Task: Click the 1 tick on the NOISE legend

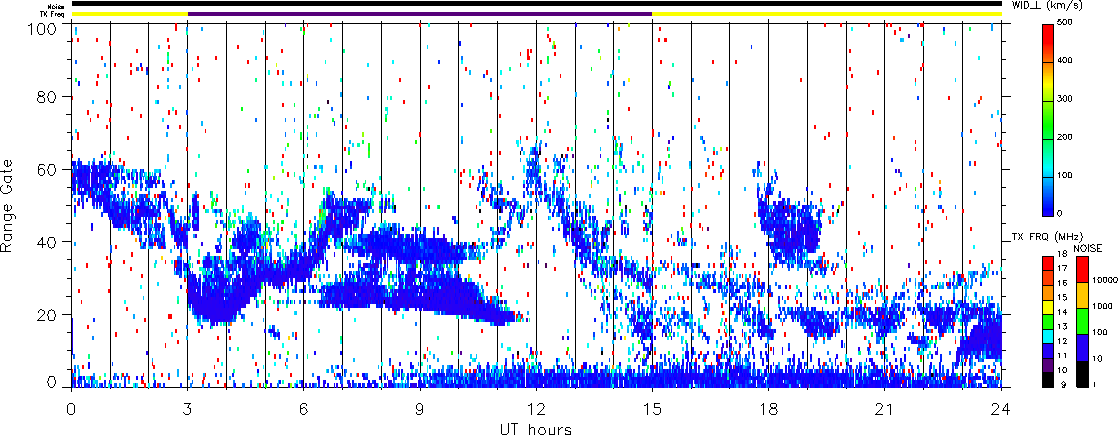Action: tap(1094, 384)
